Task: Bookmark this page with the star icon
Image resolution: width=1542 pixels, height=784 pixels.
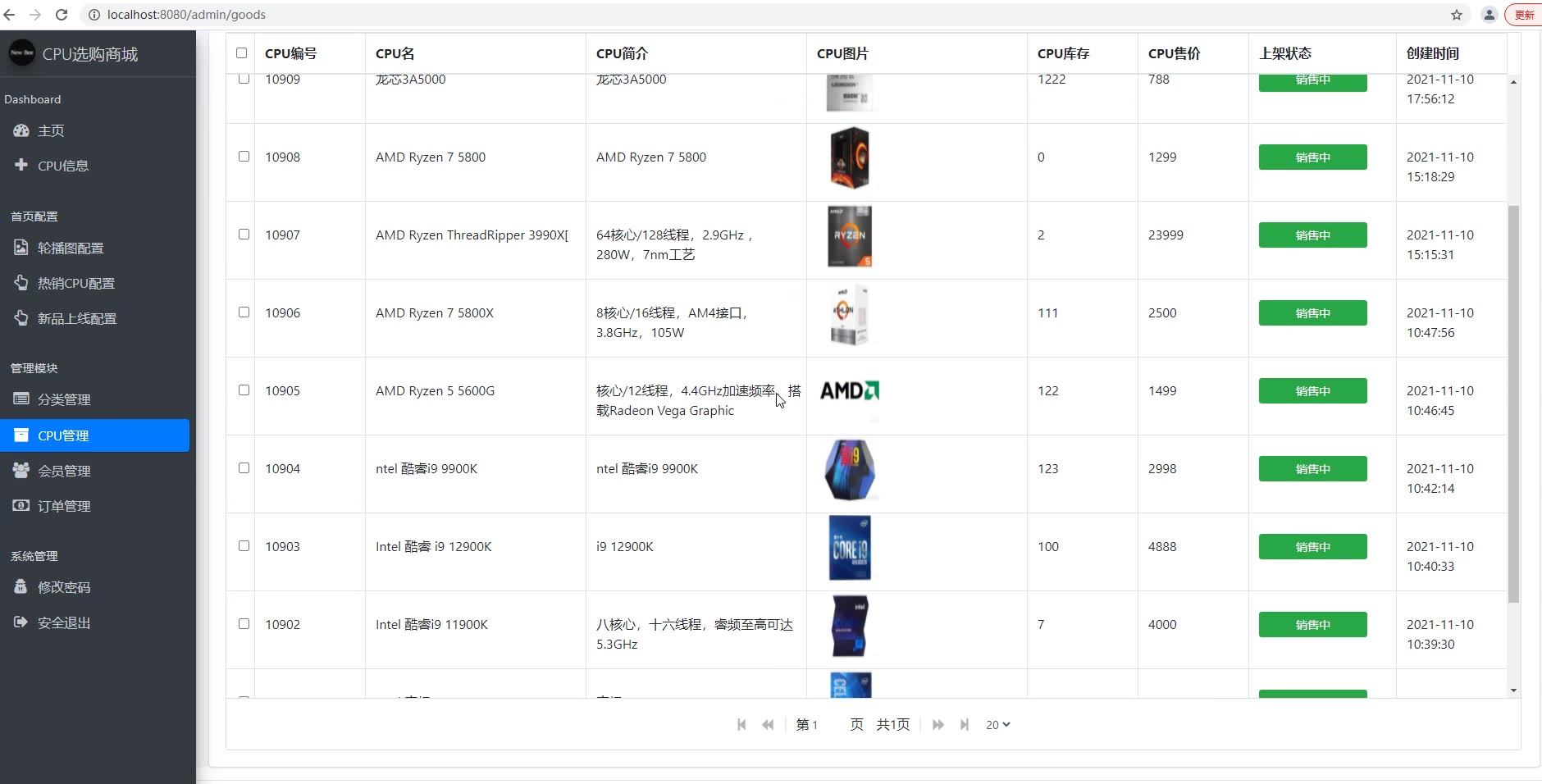Action: pyautogui.click(x=1457, y=15)
